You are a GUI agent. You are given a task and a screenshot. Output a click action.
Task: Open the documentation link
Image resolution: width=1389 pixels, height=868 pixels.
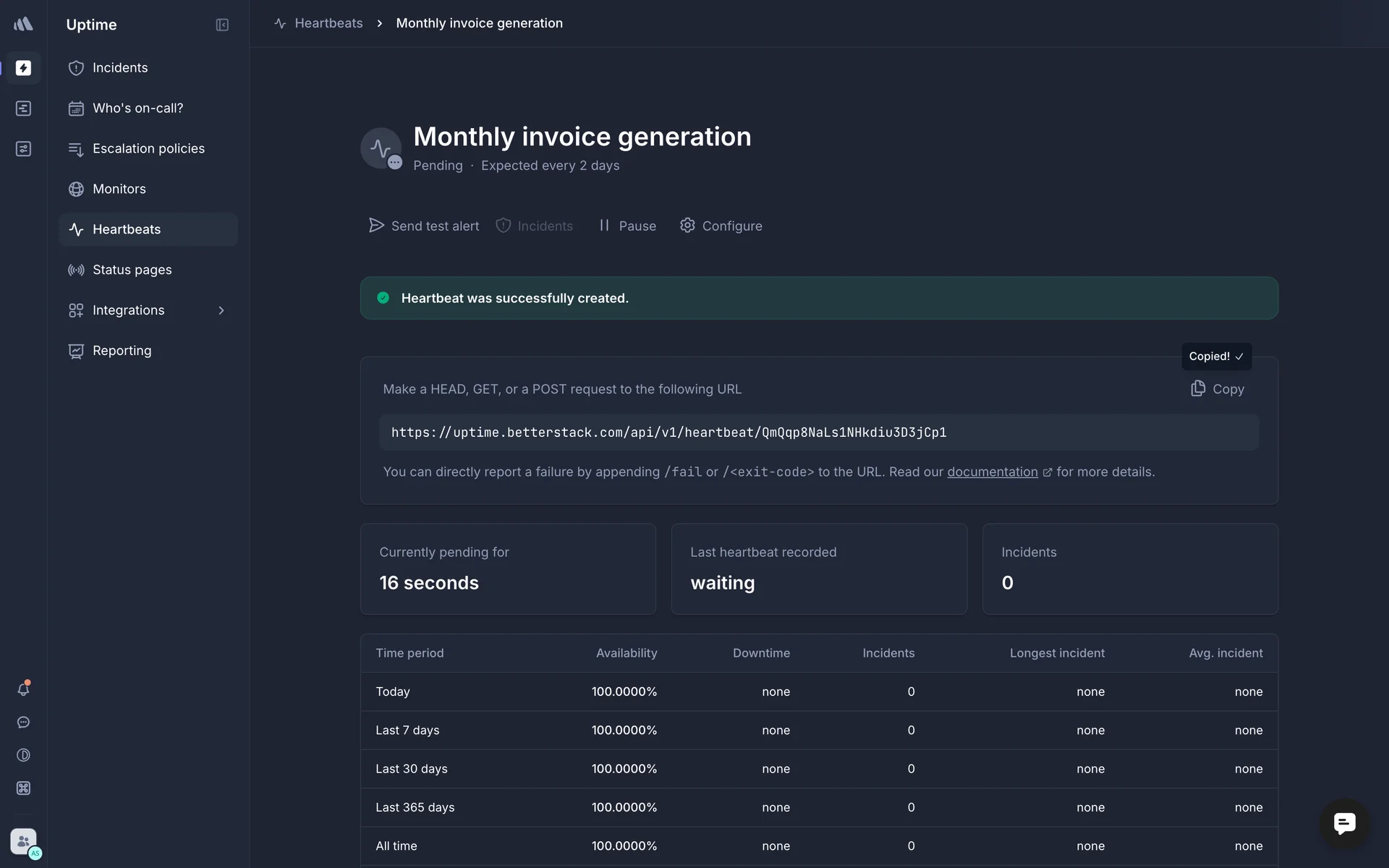click(x=992, y=472)
